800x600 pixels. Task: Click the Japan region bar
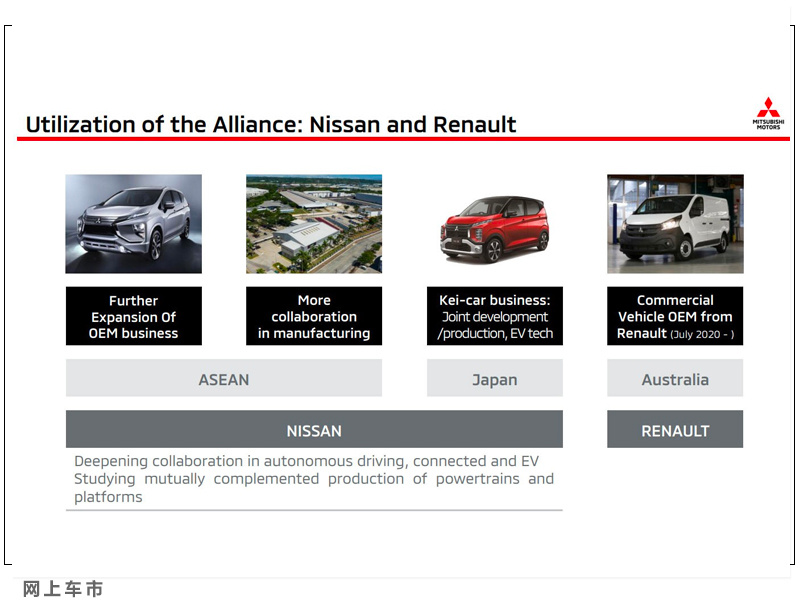pyautogui.click(x=494, y=378)
